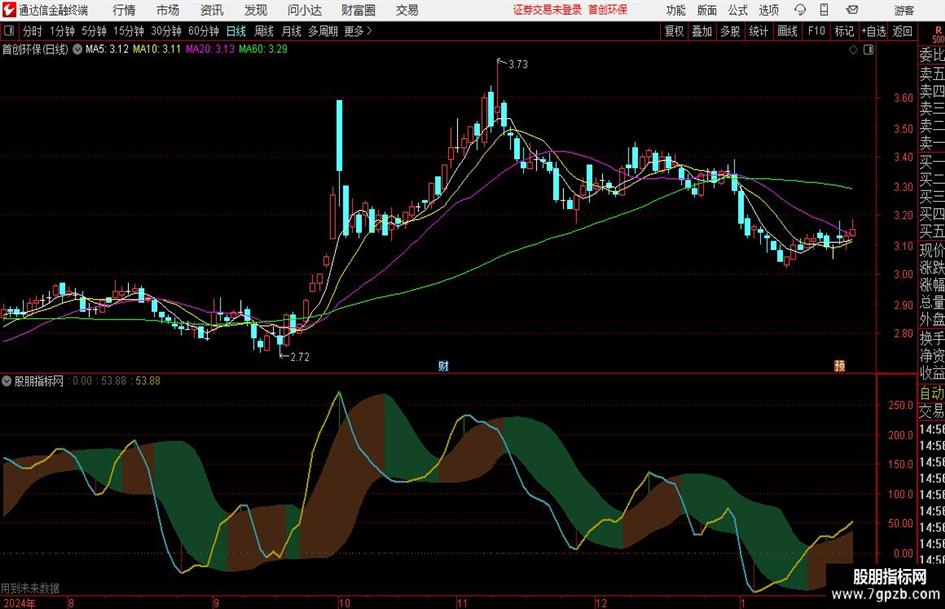The height and width of the screenshot is (609, 945).
Task: Click the Tongdaxin red logo icon
Action: [9, 10]
